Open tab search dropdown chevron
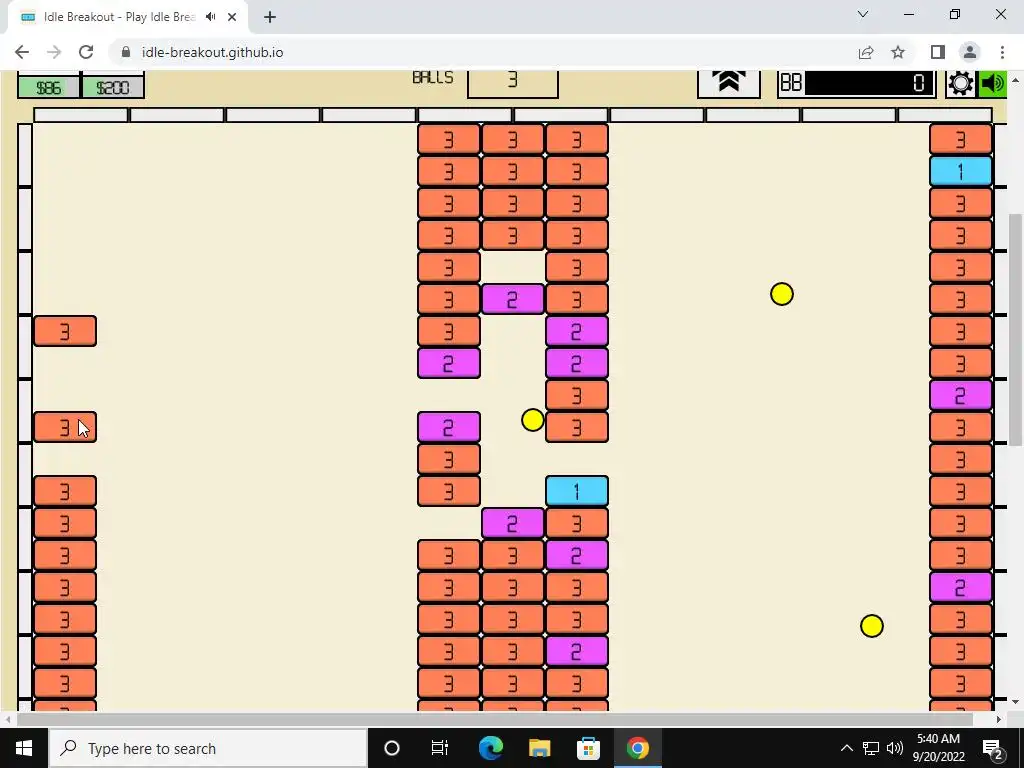This screenshot has width=1024, height=768. 863,14
